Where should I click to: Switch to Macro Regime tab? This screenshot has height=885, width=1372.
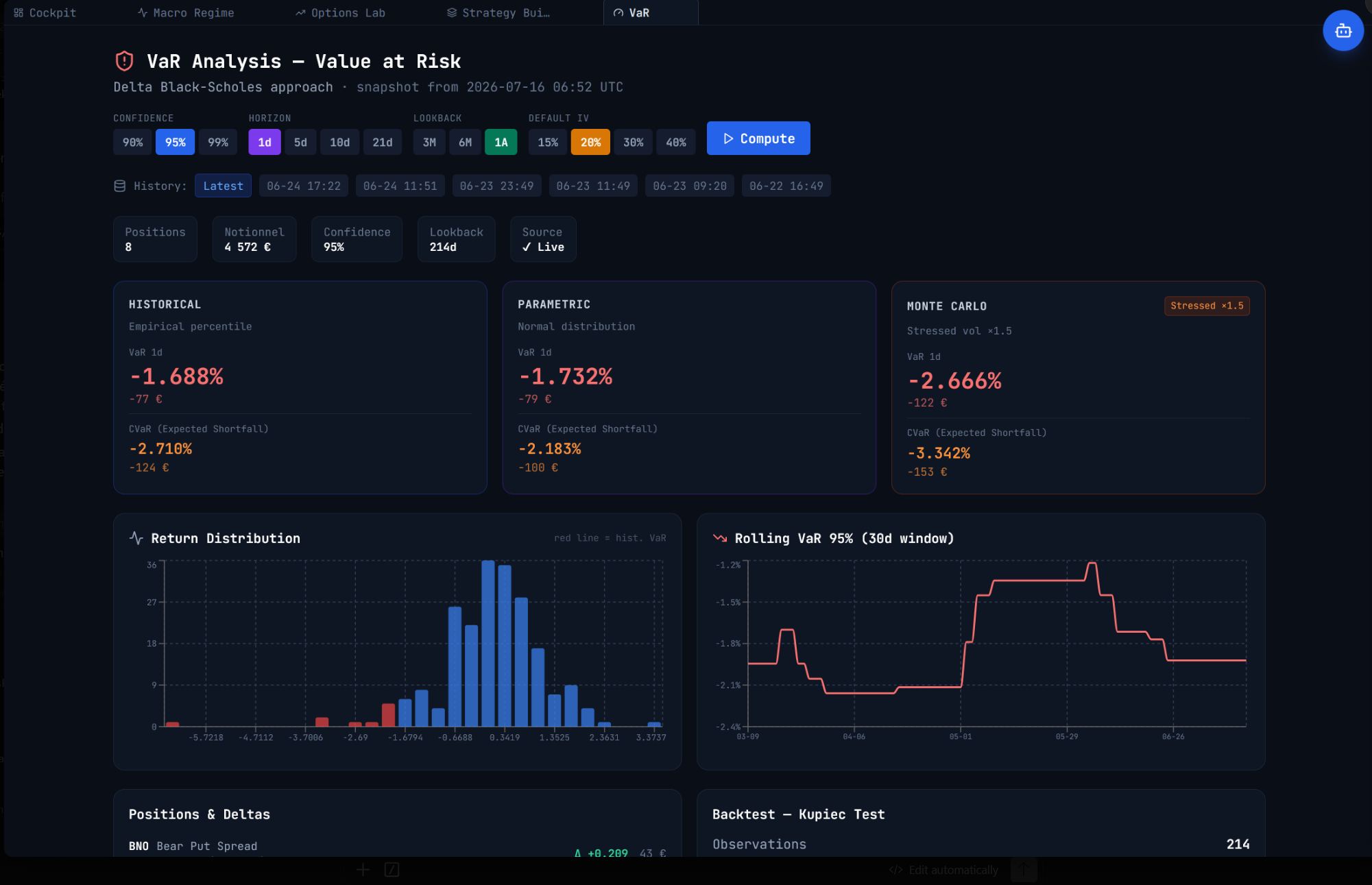coord(186,12)
